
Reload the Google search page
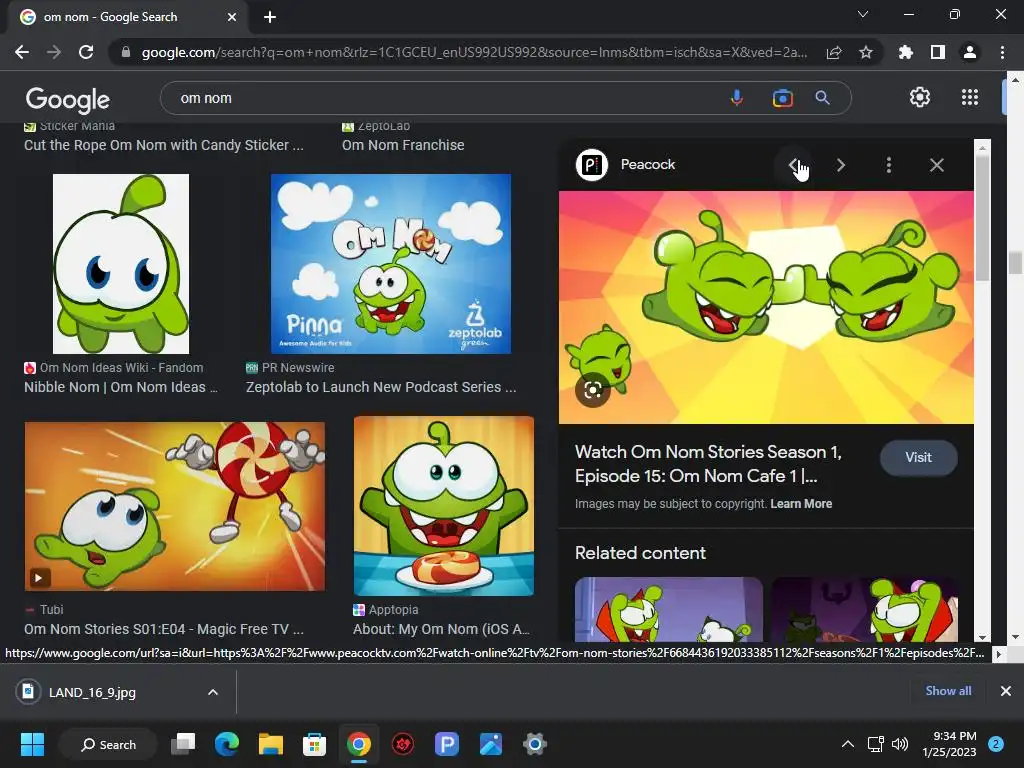pyautogui.click(x=86, y=52)
